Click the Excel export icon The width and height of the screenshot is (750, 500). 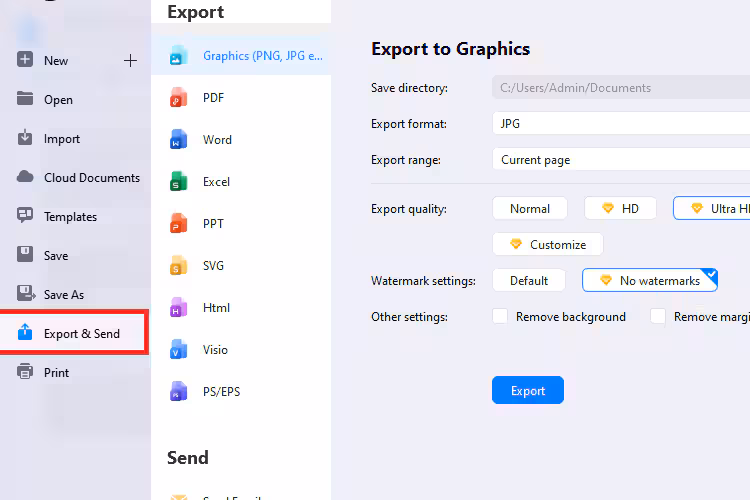point(179,182)
